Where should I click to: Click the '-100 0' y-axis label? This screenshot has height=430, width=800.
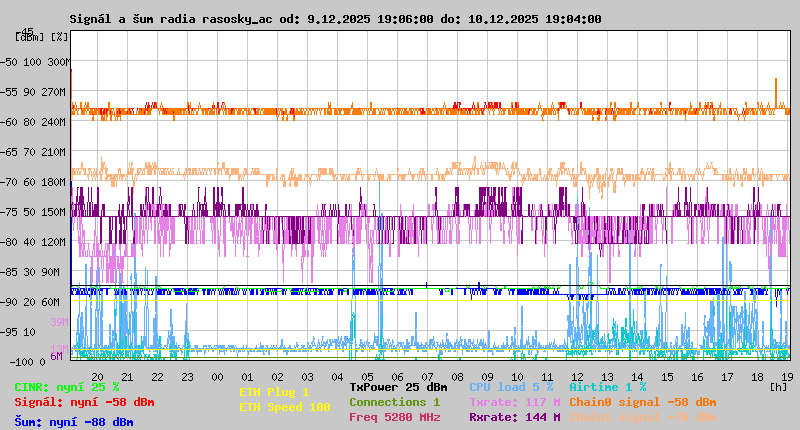[28, 362]
